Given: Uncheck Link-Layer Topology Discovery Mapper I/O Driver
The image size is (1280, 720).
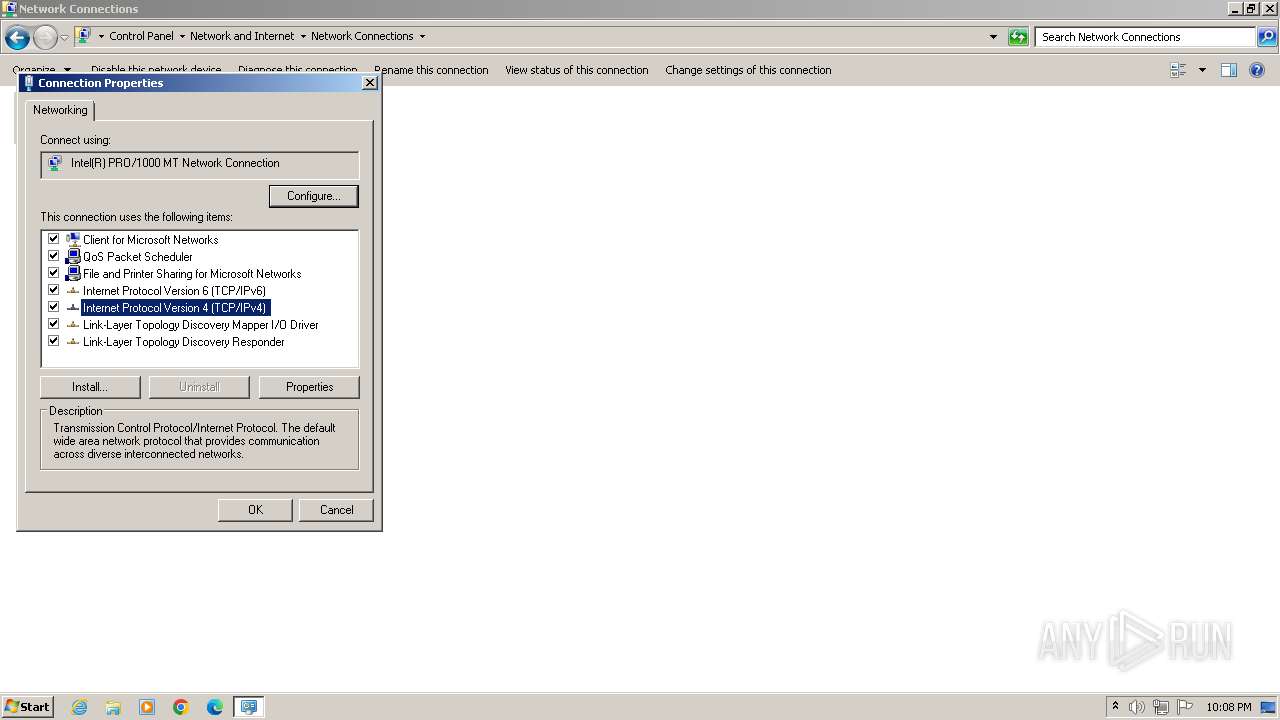Looking at the screenshot, I should (54, 324).
